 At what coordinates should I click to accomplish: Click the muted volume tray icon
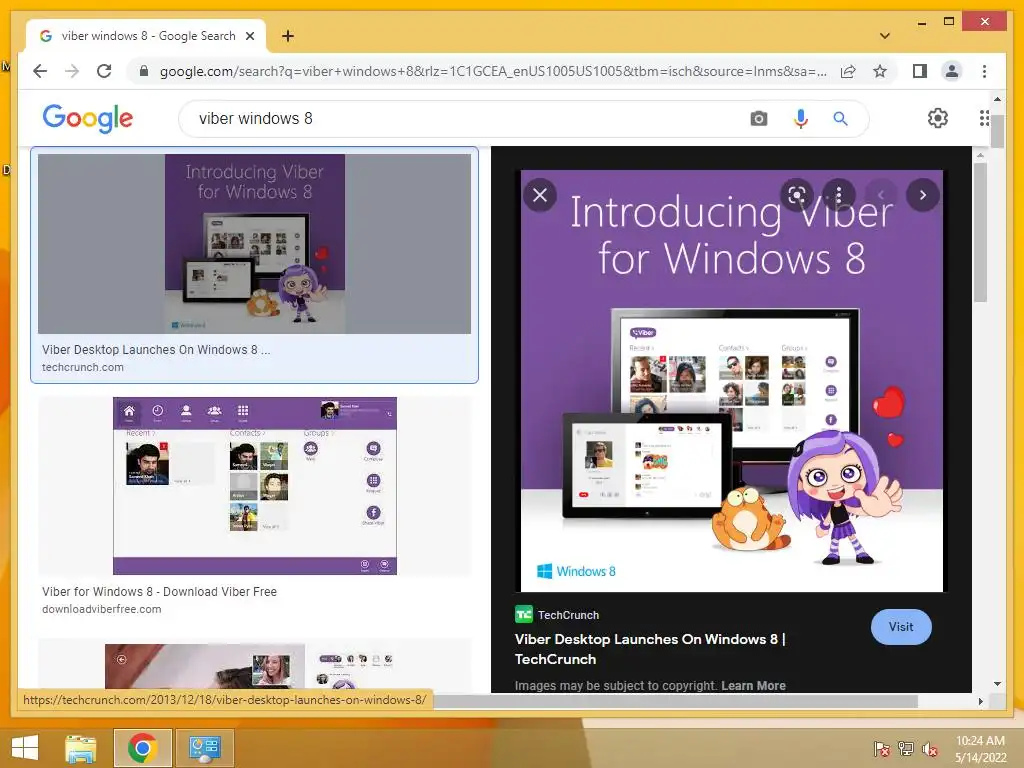[929, 749]
